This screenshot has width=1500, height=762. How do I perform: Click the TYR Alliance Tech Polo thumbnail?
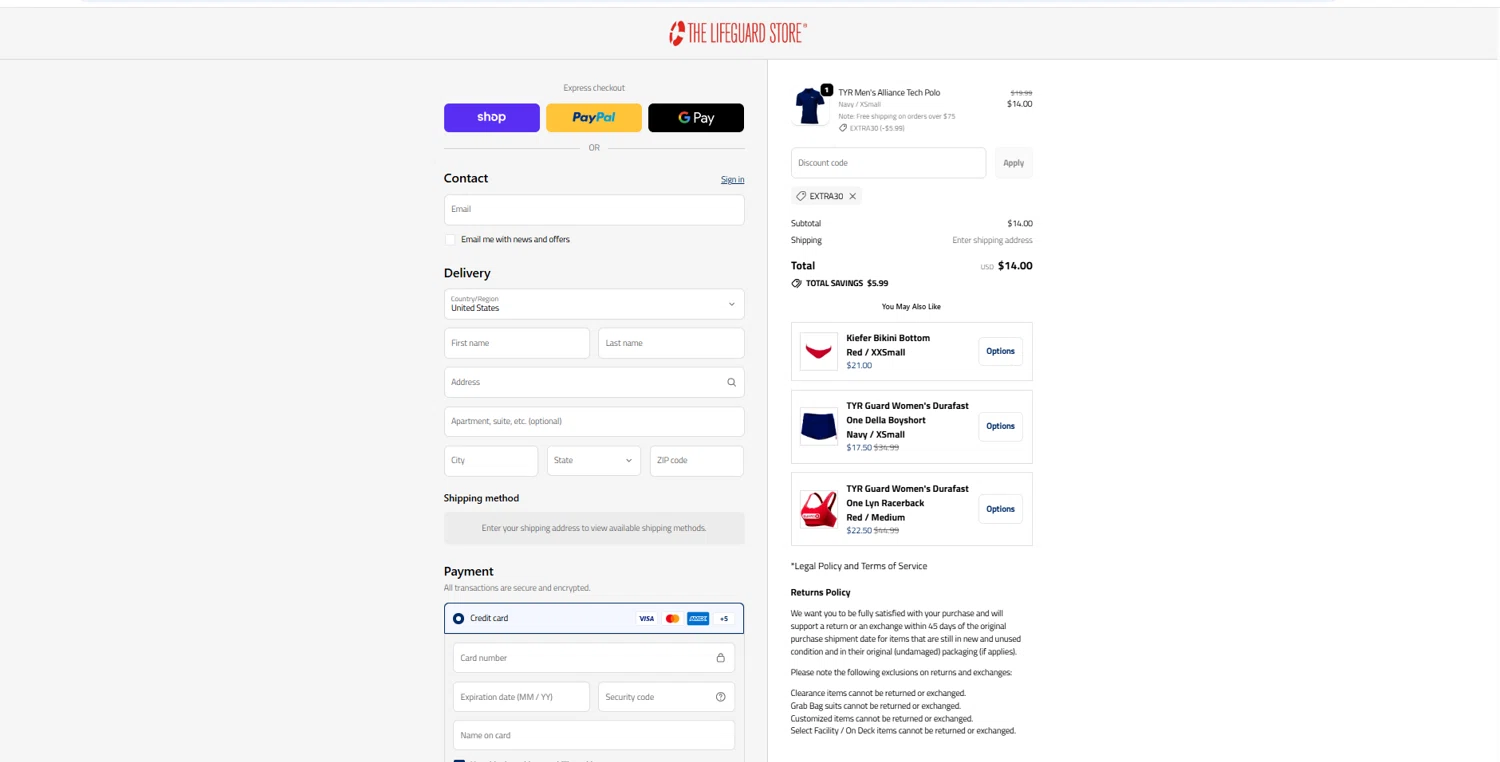[810, 105]
